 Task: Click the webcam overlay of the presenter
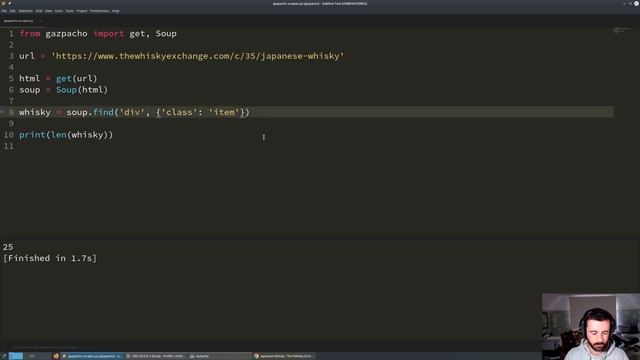tap(591, 327)
